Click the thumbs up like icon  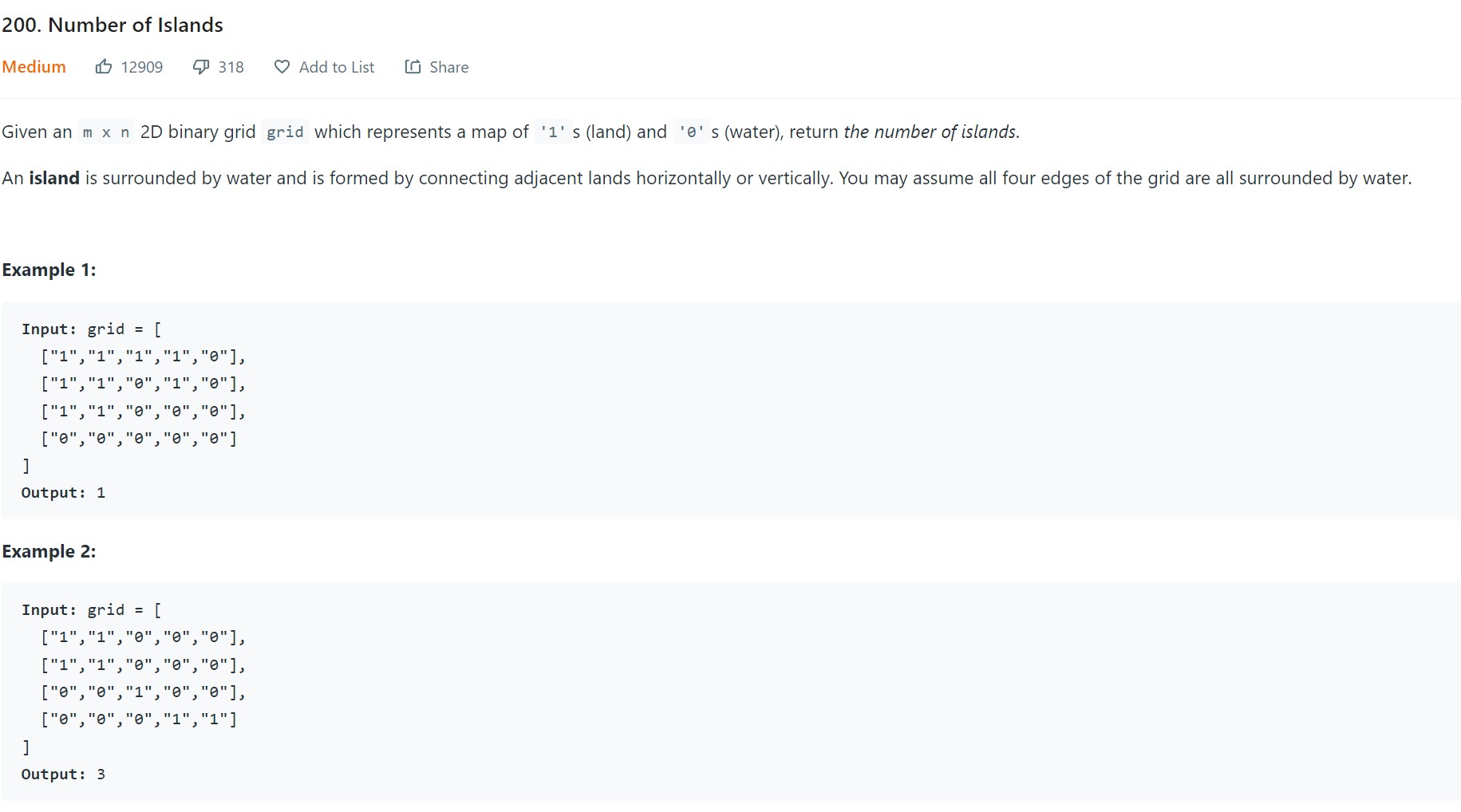pyautogui.click(x=104, y=67)
